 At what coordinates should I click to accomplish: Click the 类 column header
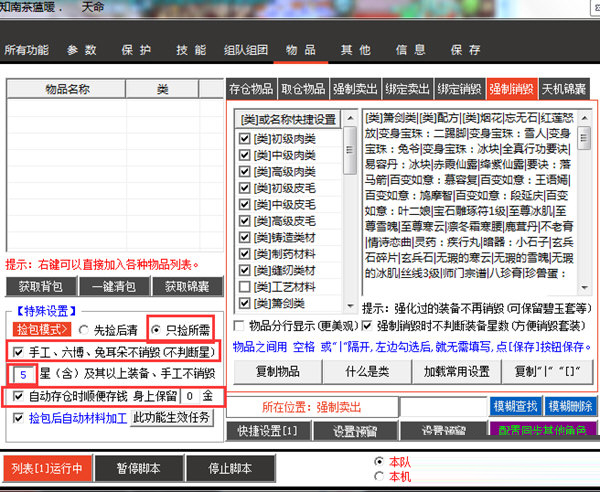click(163, 89)
